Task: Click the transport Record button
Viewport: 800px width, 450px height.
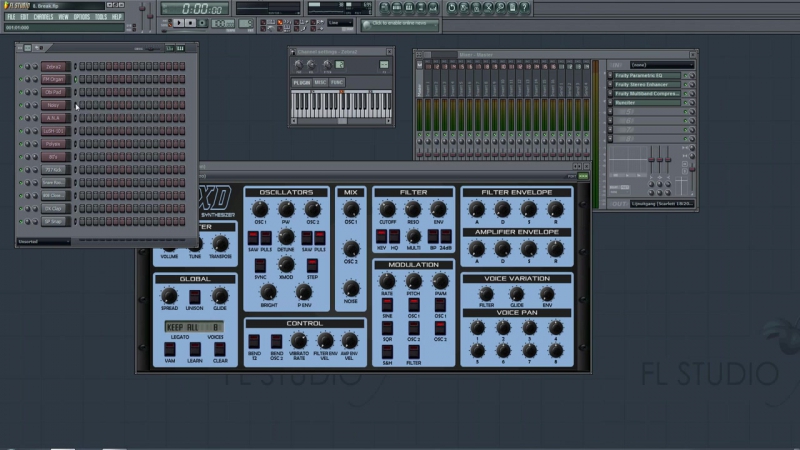Action: tap(203, 23)
